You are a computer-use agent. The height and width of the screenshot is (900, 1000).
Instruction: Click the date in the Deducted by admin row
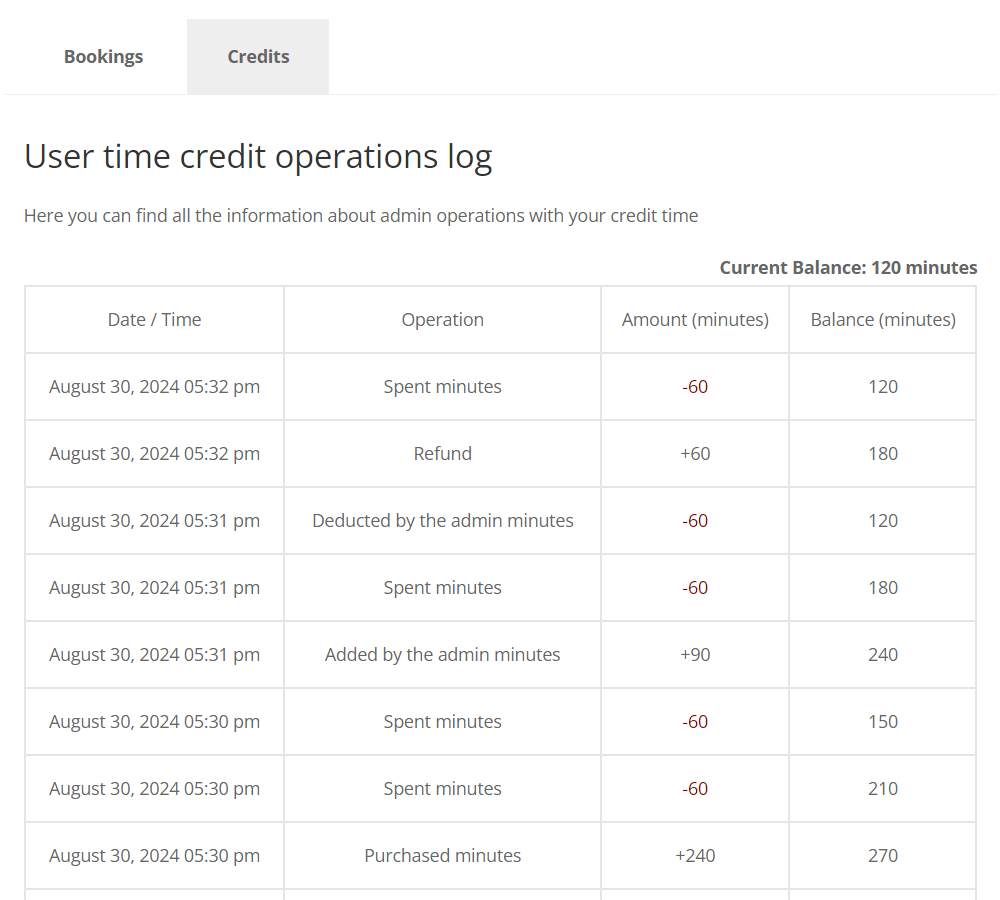pos(154,520)
